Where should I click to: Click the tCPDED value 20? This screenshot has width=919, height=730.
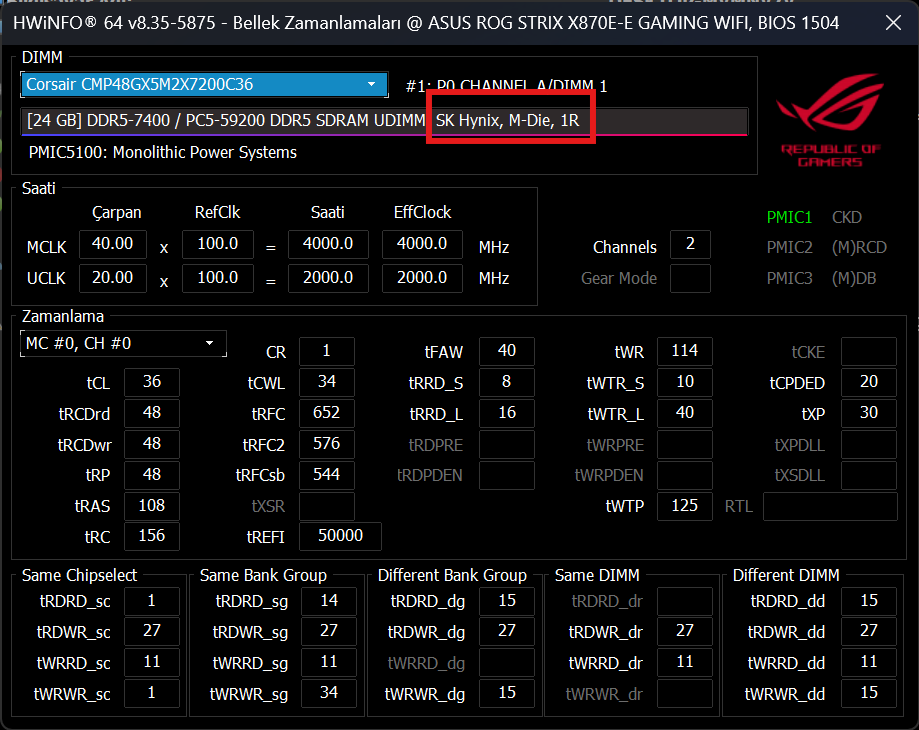click(869, 382)
